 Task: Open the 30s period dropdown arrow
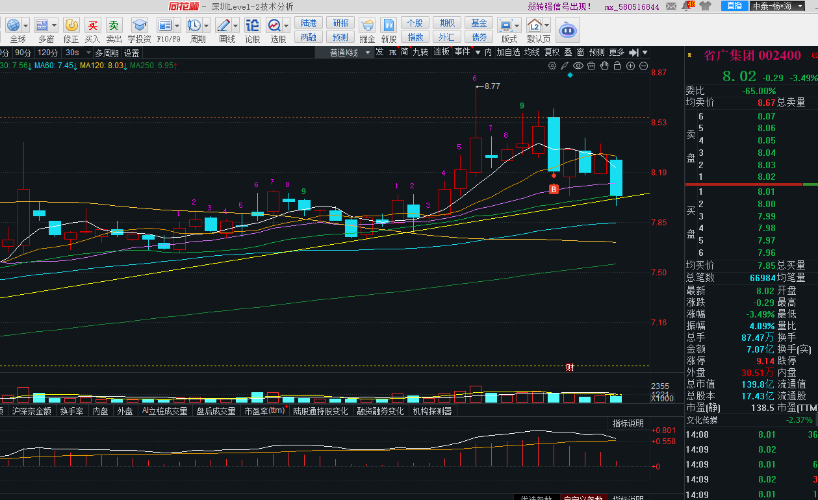pyautogui.click(x=88, y=53)
